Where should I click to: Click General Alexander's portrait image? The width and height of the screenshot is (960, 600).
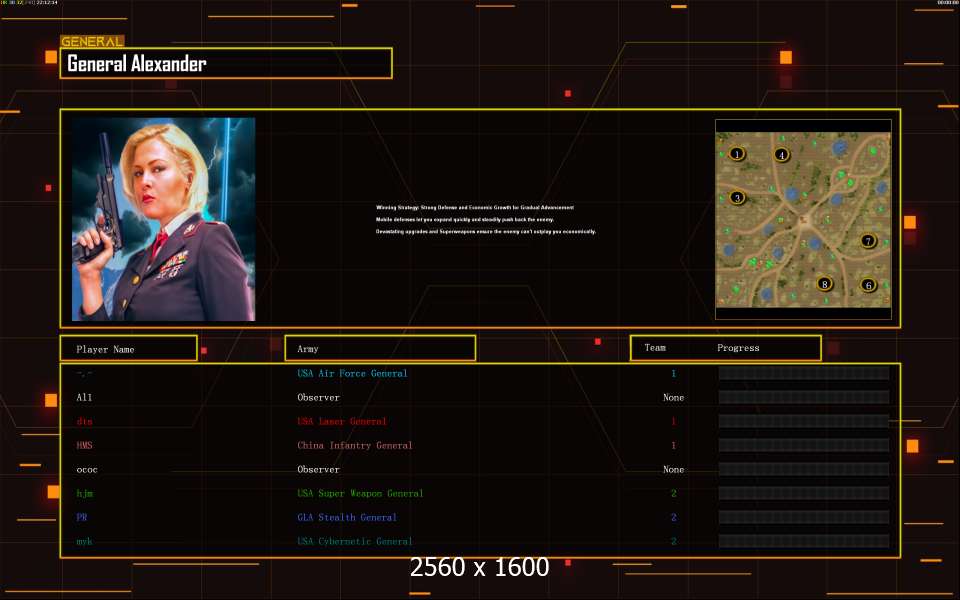(x=163, y=219)
